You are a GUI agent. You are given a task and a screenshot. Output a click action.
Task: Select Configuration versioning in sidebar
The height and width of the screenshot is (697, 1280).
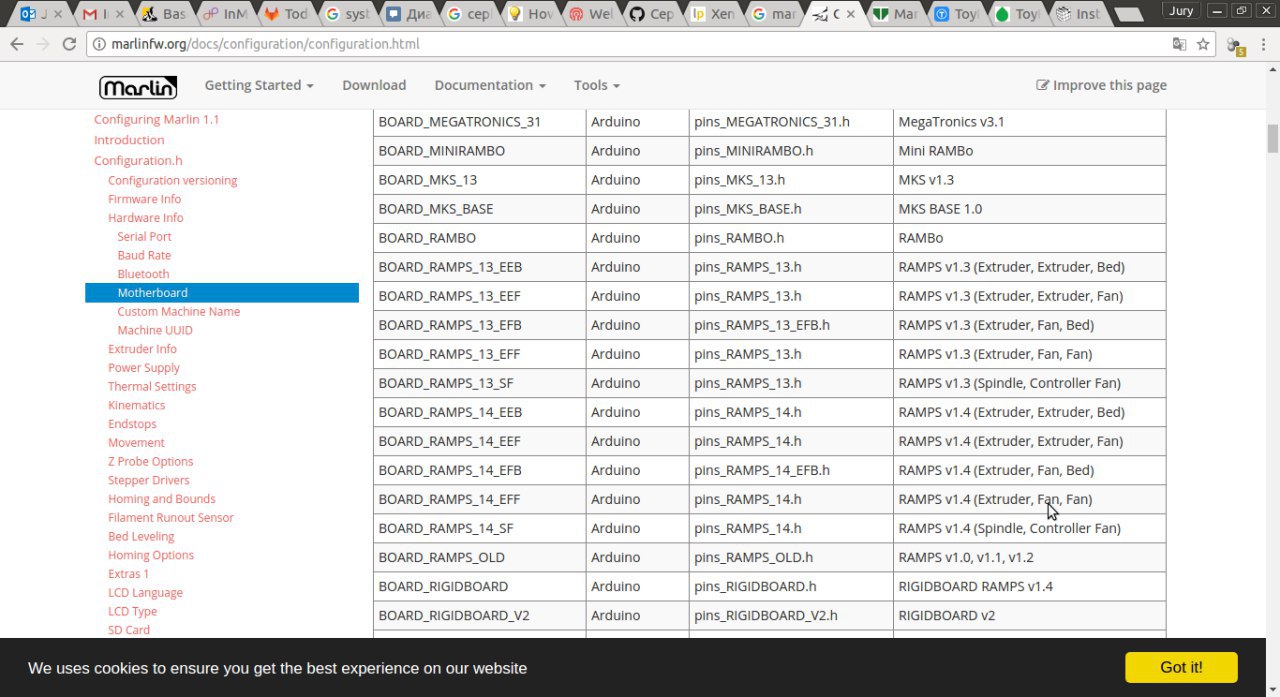(172, 181)
